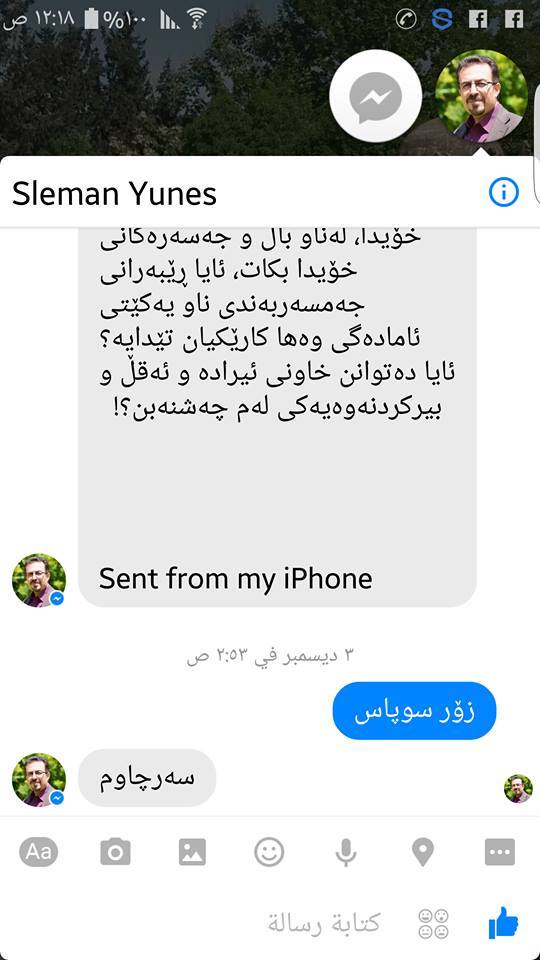Tap the sender avatar beside last reply

click(39, 779)
